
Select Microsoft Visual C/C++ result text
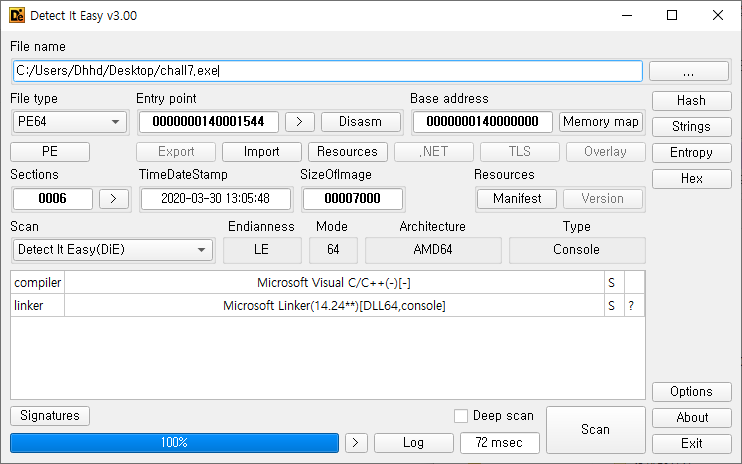[334, 283]
